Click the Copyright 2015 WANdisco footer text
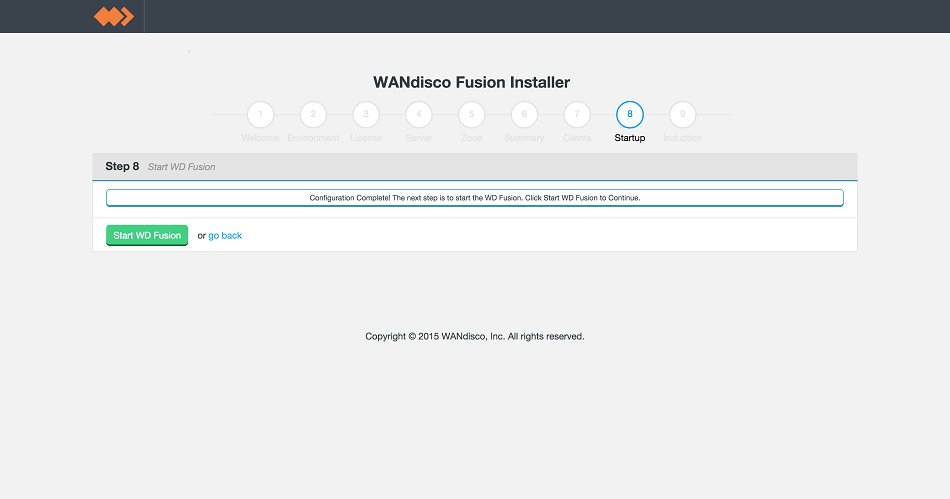 (x=475, y=336)
